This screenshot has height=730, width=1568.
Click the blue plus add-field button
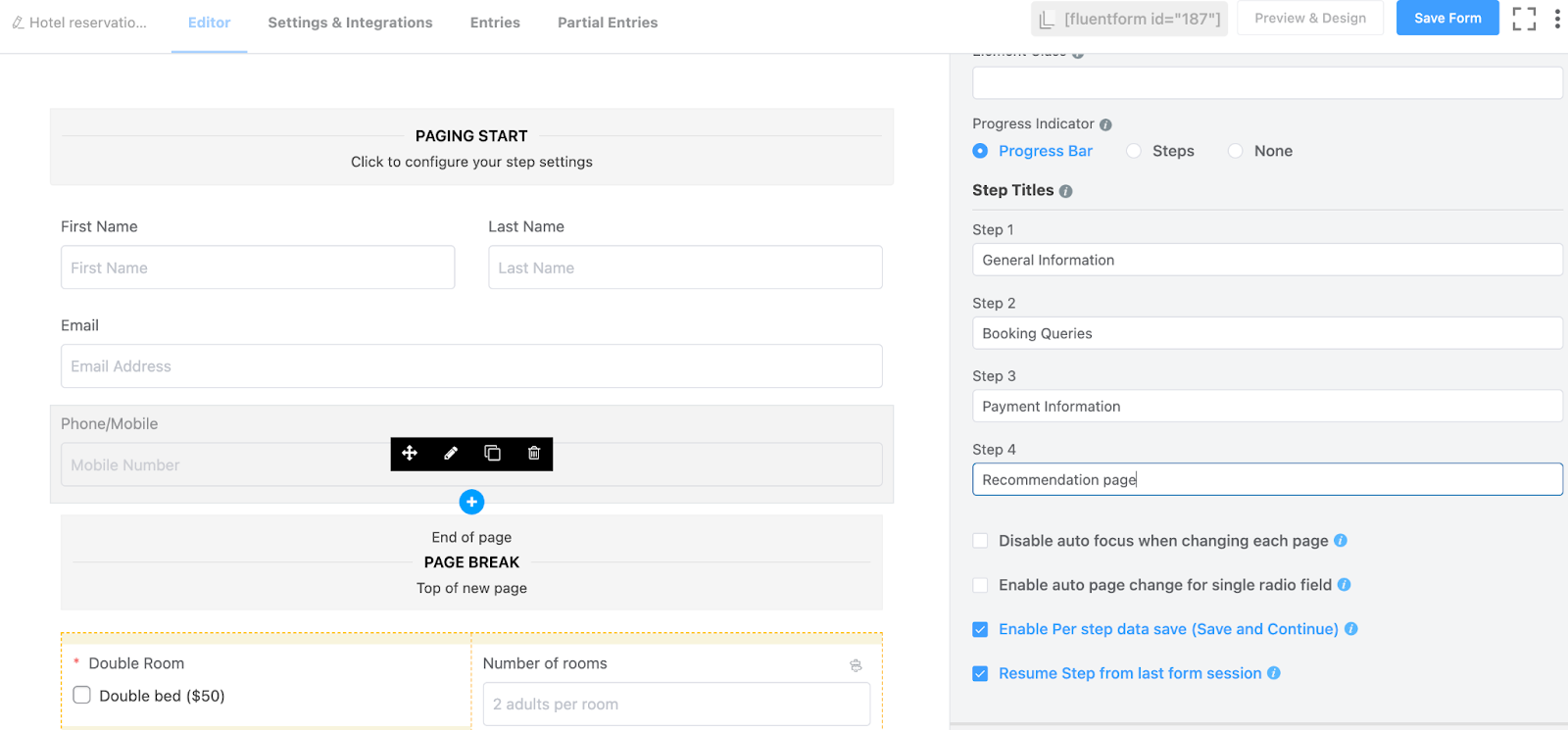click(471, 502)
